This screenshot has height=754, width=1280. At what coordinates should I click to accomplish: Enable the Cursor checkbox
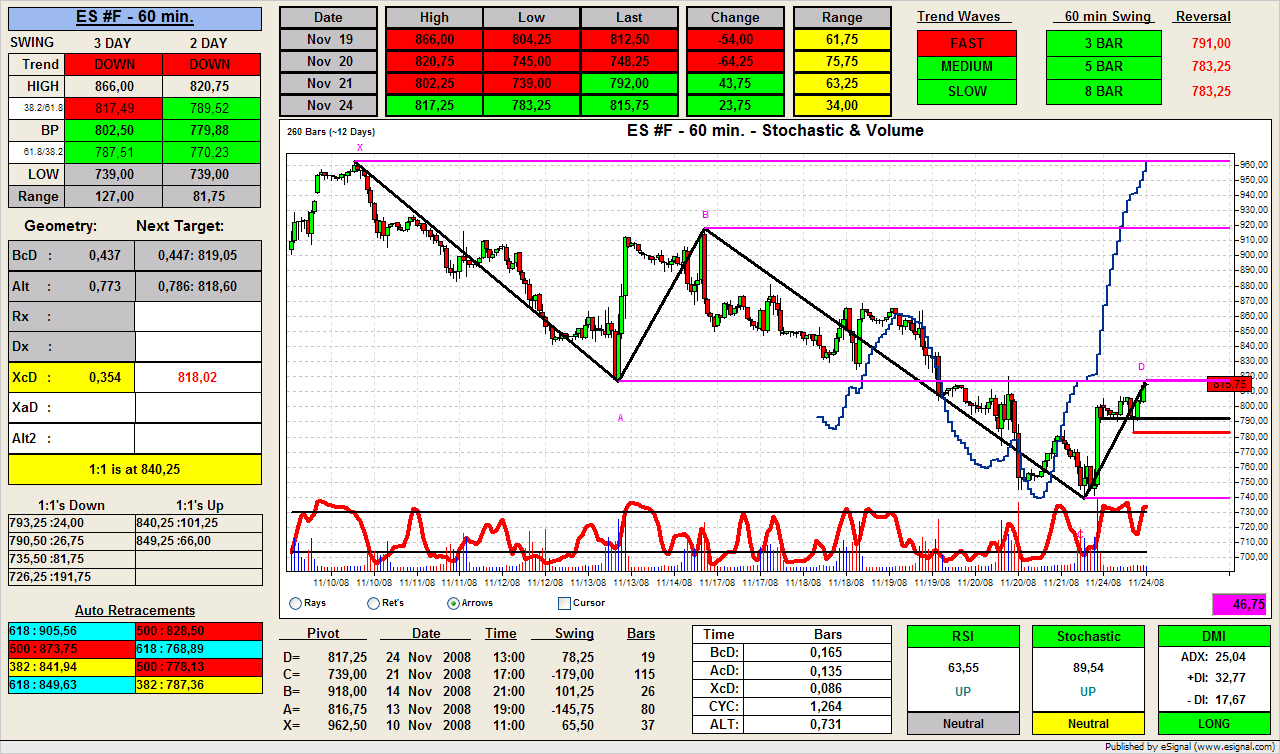coord(564,603)
